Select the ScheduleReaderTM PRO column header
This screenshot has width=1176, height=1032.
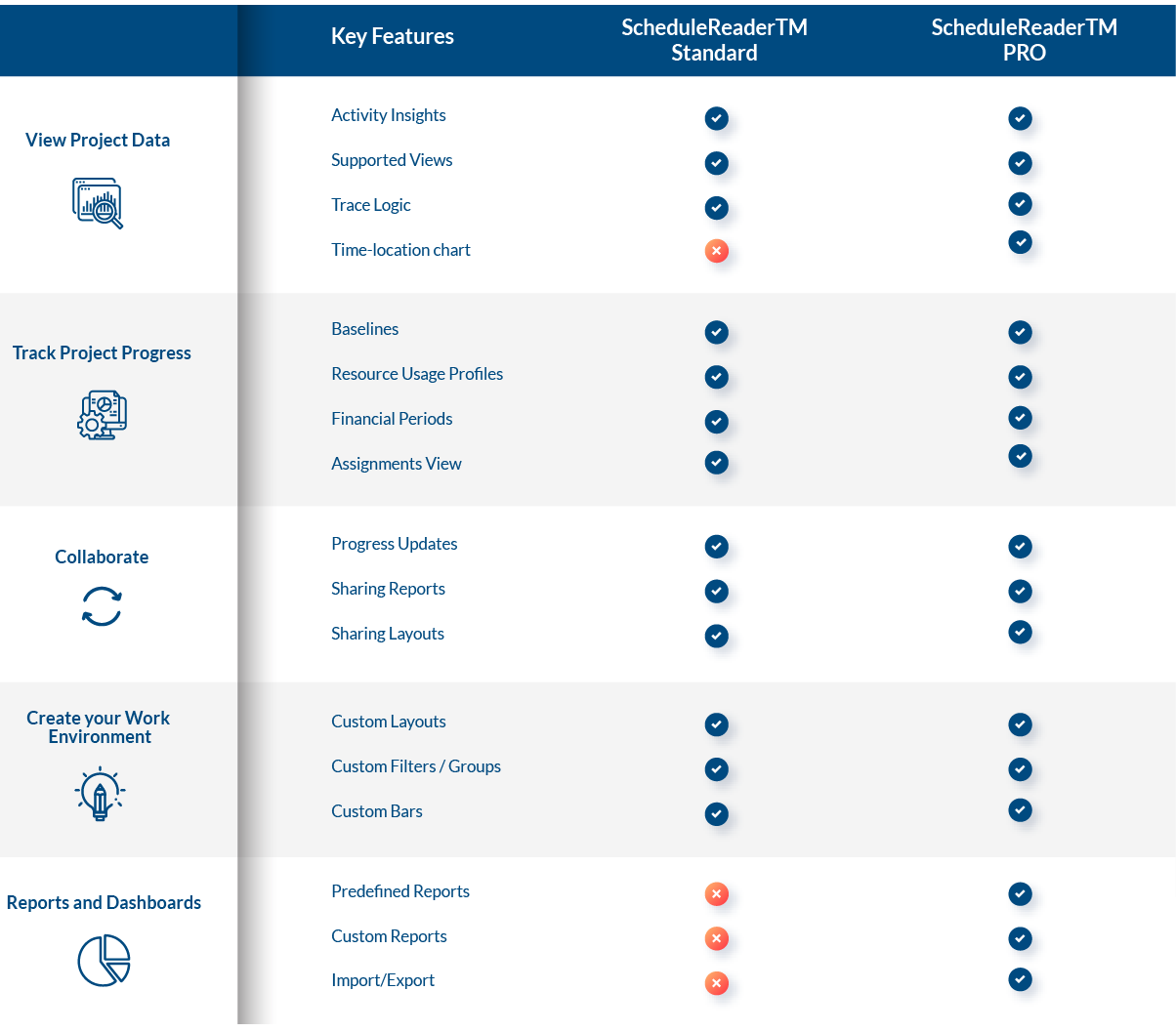point(1024,40)
